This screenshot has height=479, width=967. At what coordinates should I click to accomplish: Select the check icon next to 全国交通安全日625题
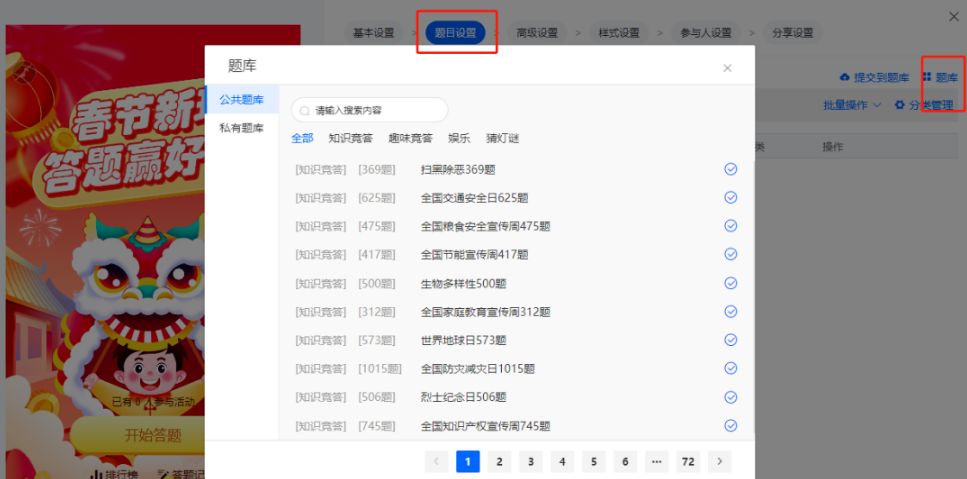coord(730,198)
